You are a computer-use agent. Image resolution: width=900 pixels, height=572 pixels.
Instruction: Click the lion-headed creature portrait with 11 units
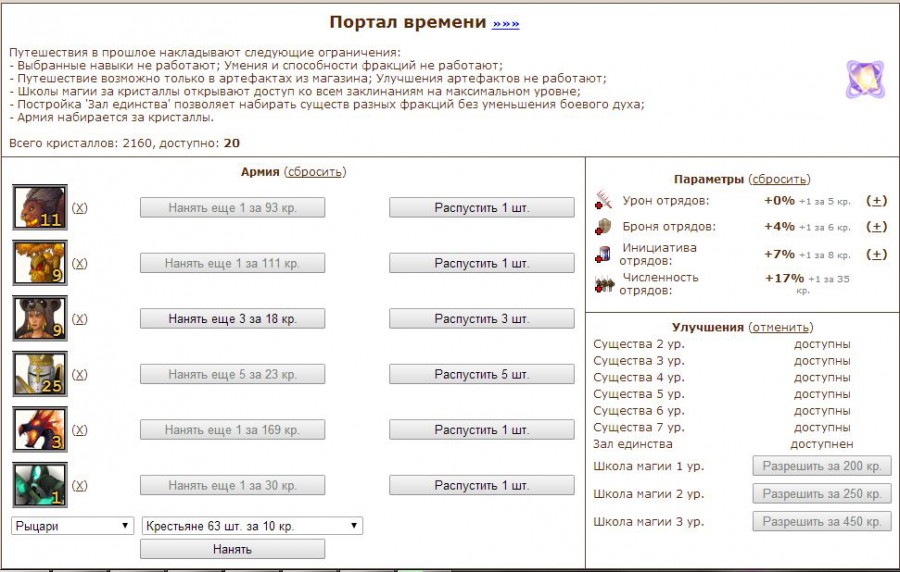40,207
